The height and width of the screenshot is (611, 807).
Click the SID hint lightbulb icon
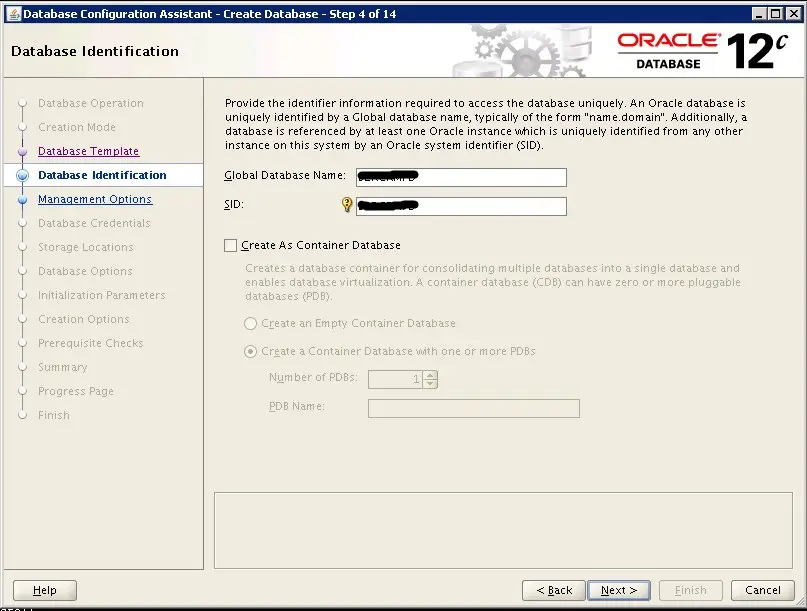pyautogui.click(x=347, y=205)
